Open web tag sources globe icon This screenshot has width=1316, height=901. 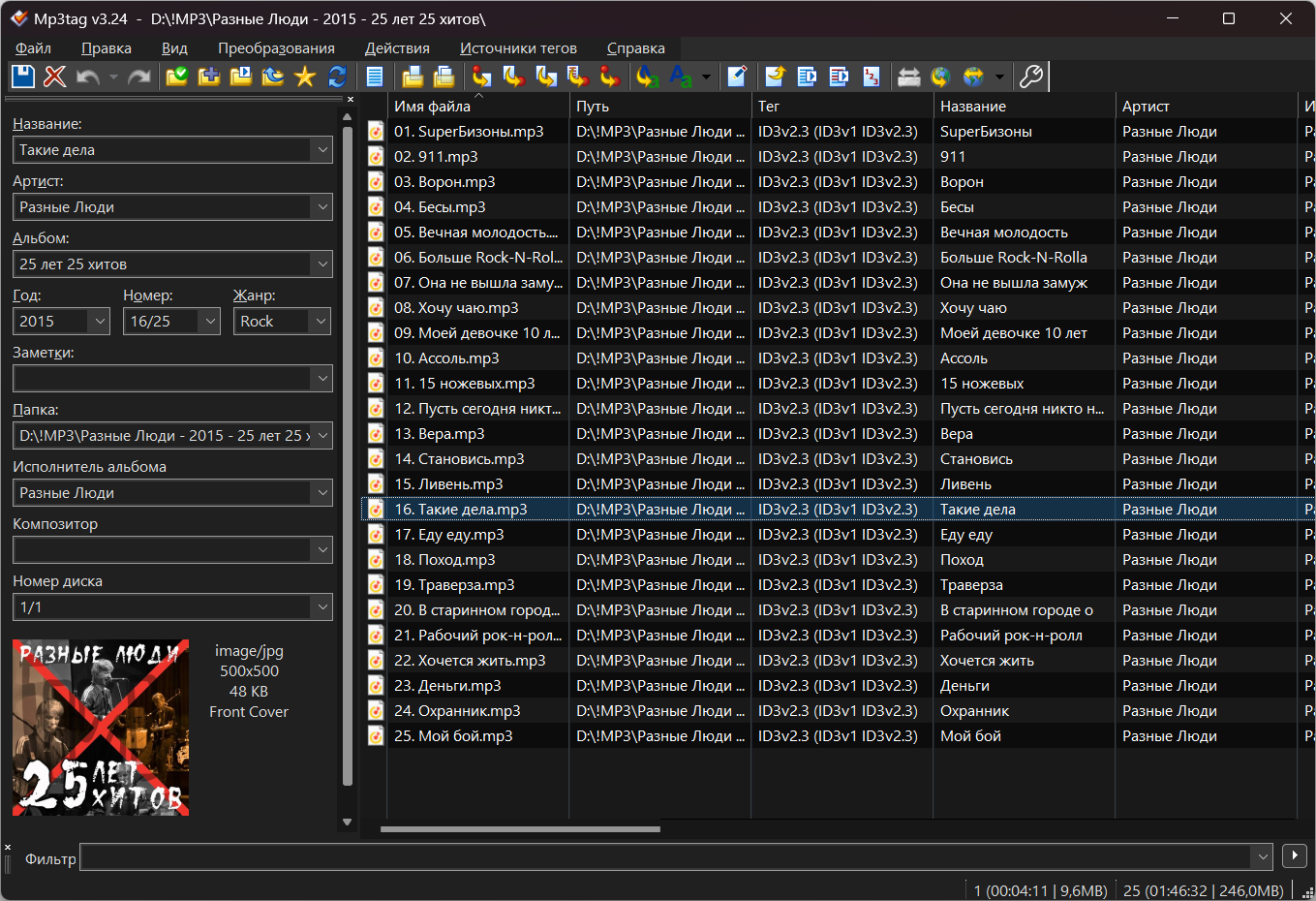973,77
